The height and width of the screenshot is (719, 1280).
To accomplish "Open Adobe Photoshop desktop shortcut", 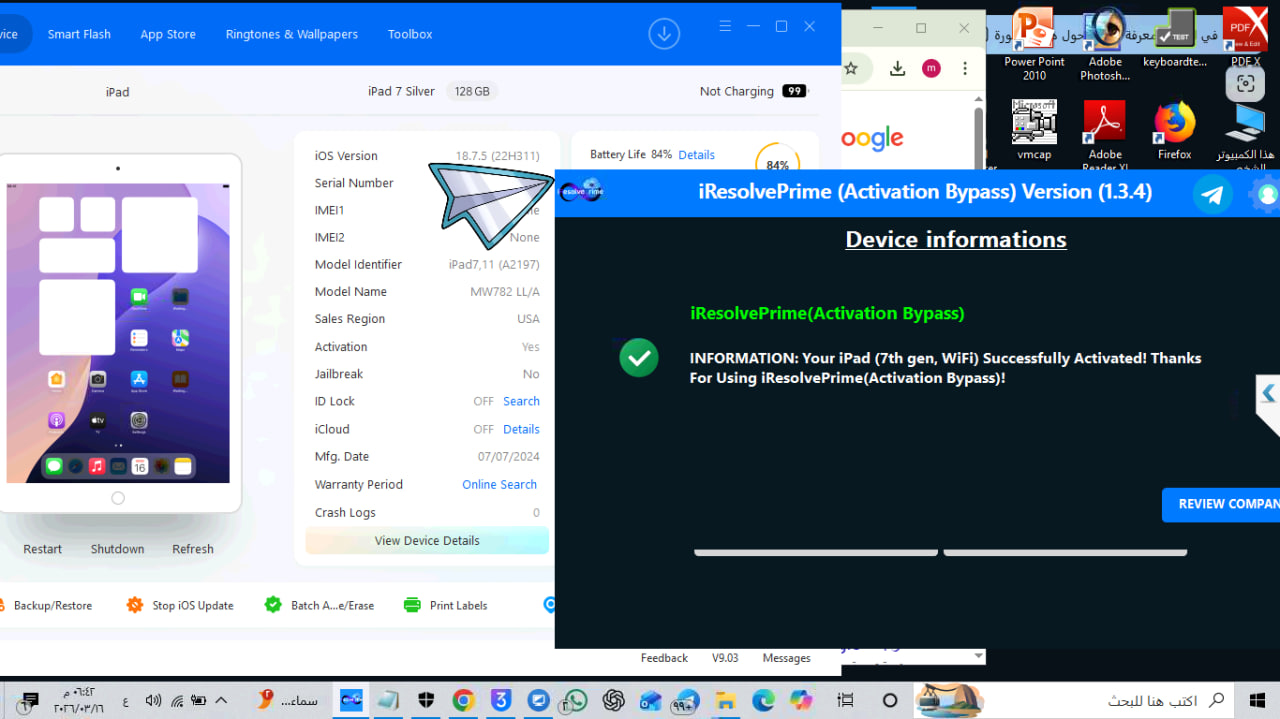I will [1105, 44].
